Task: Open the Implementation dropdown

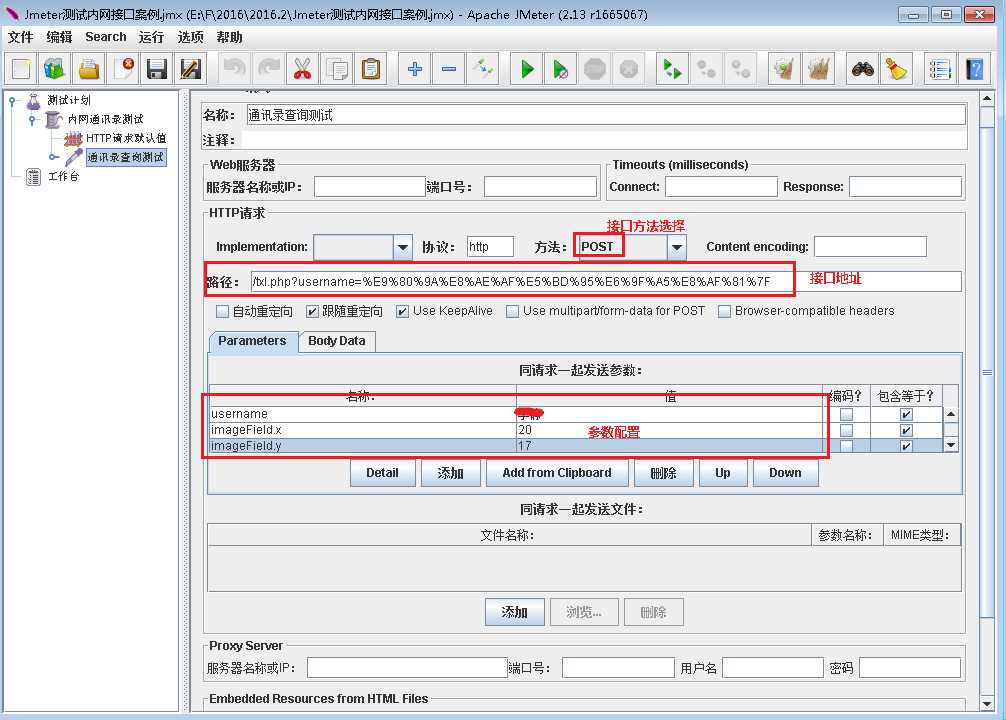Action: [402, 247]
